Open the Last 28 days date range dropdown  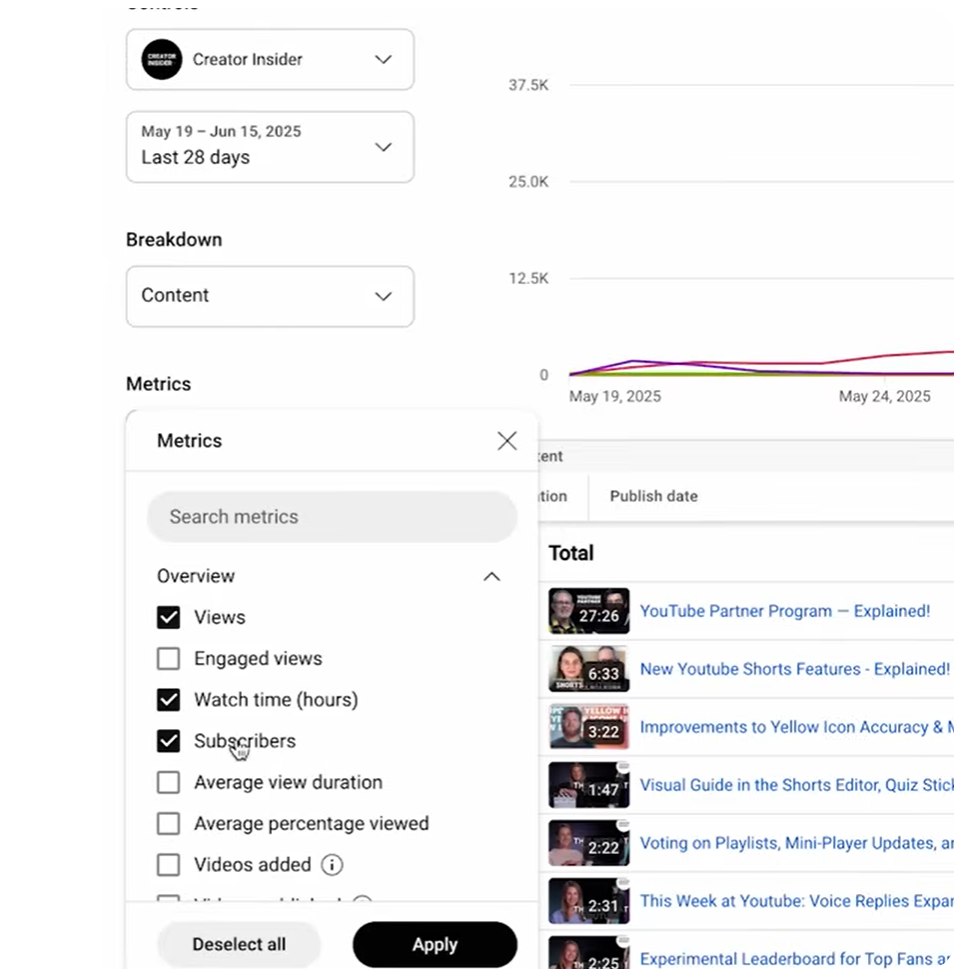tap(270, 147)
